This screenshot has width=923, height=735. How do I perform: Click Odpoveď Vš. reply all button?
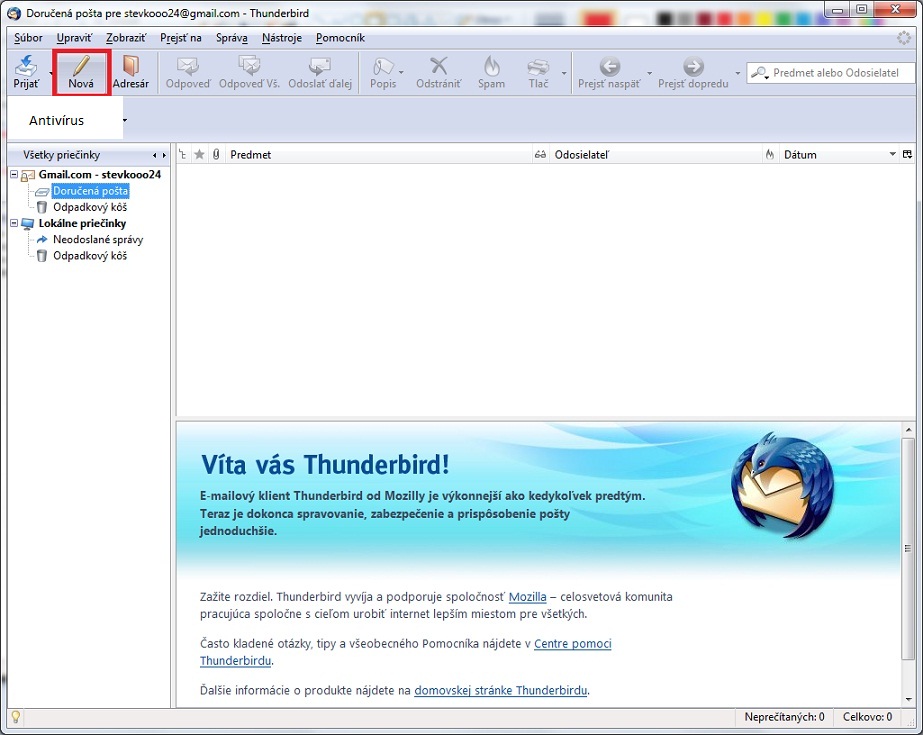coord(249,72)
